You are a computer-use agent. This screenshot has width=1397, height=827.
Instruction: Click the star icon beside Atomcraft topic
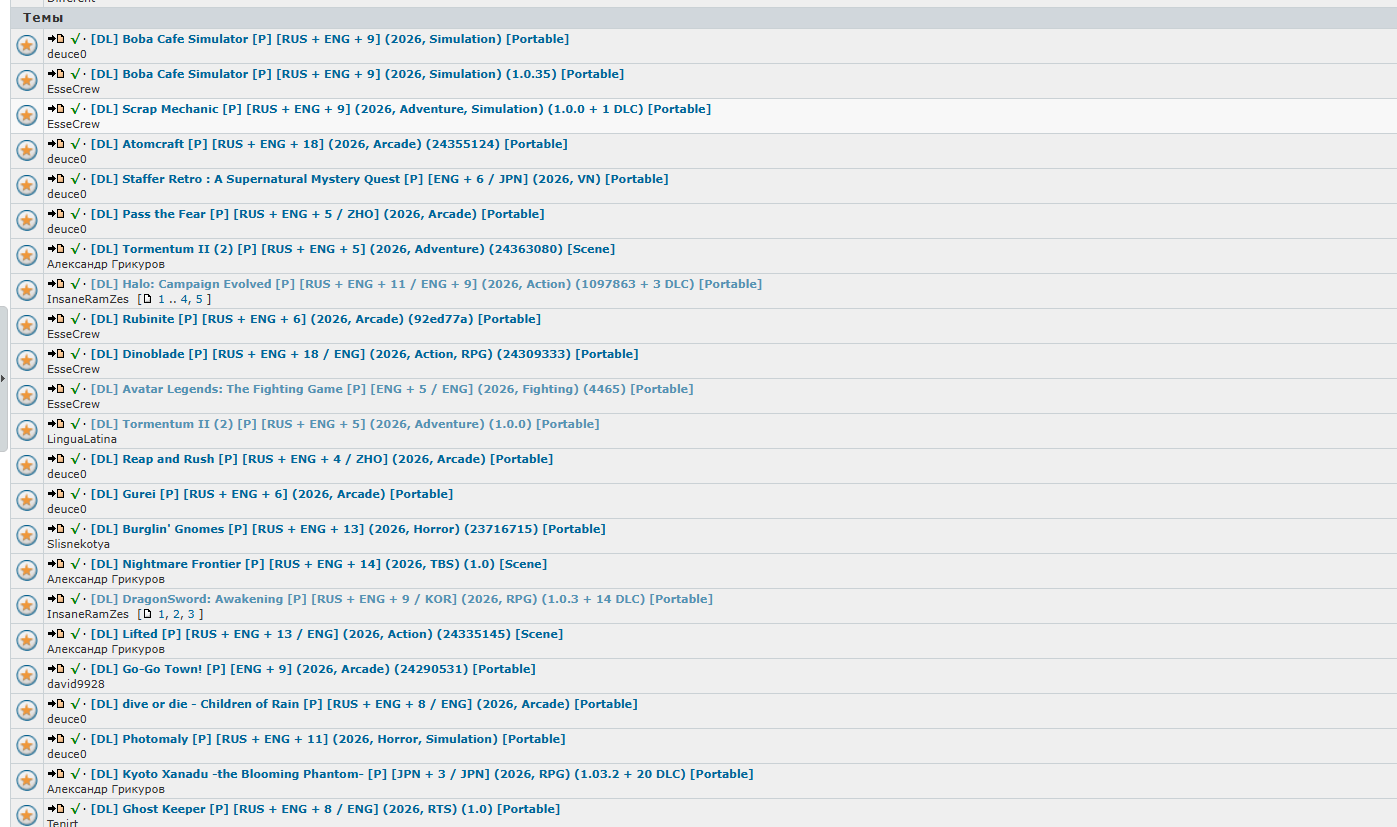click(x=27, y=151)
